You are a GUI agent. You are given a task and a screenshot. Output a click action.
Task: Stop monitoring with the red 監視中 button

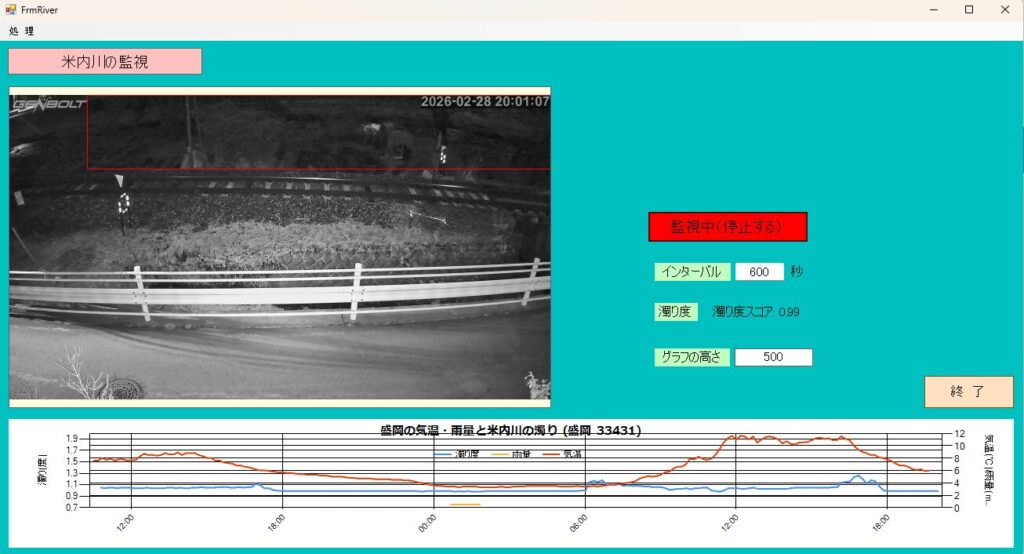(727, 227)
